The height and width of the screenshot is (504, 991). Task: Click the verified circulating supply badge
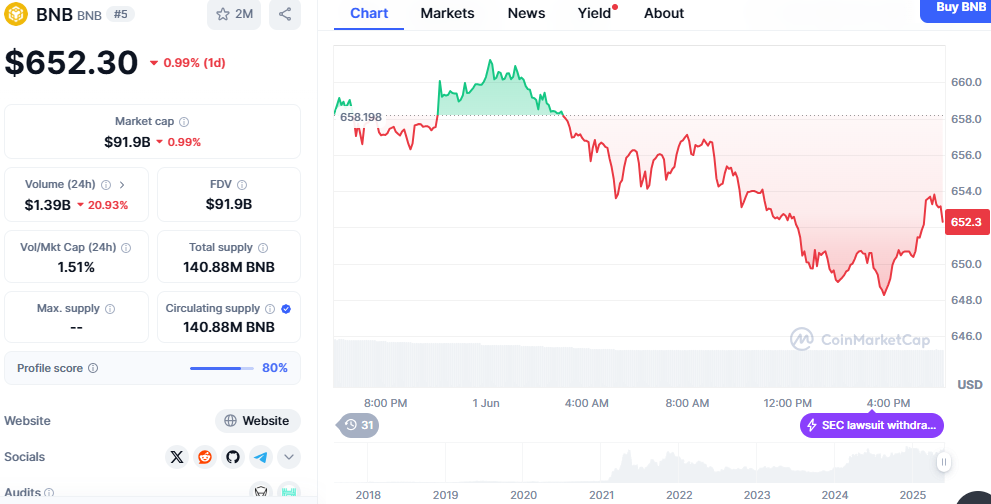coord(286,309)
